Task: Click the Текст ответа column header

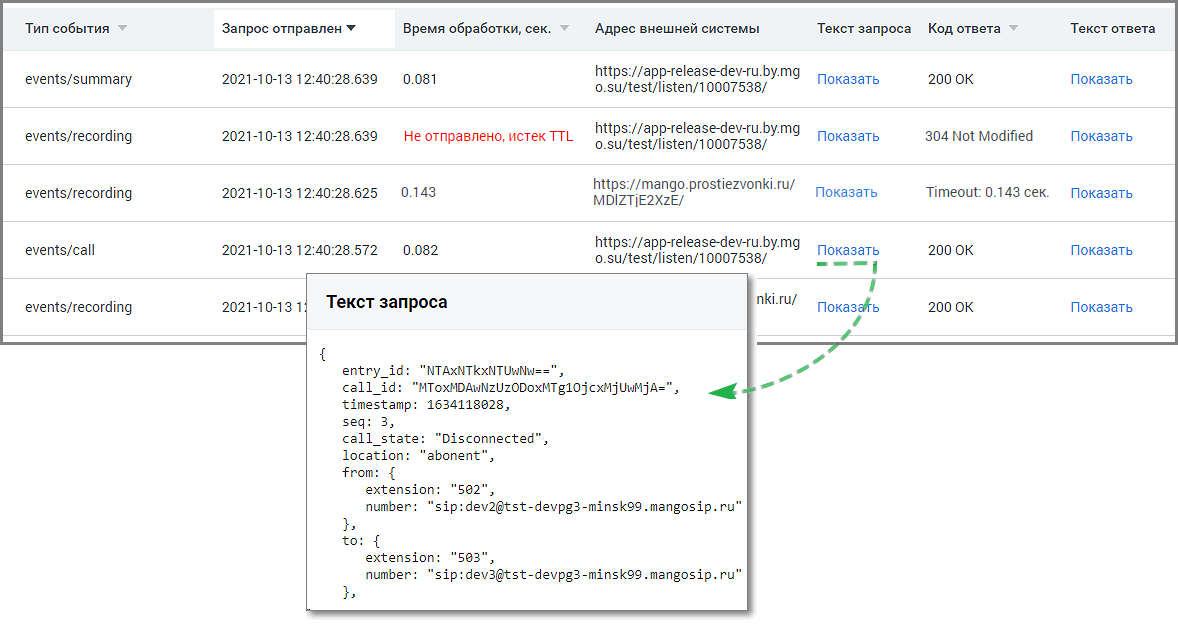Action: (1113, 29)
